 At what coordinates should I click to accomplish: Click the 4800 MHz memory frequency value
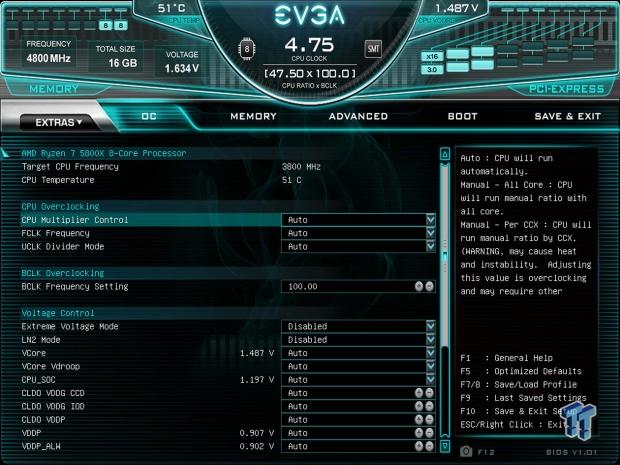[48, 59]
